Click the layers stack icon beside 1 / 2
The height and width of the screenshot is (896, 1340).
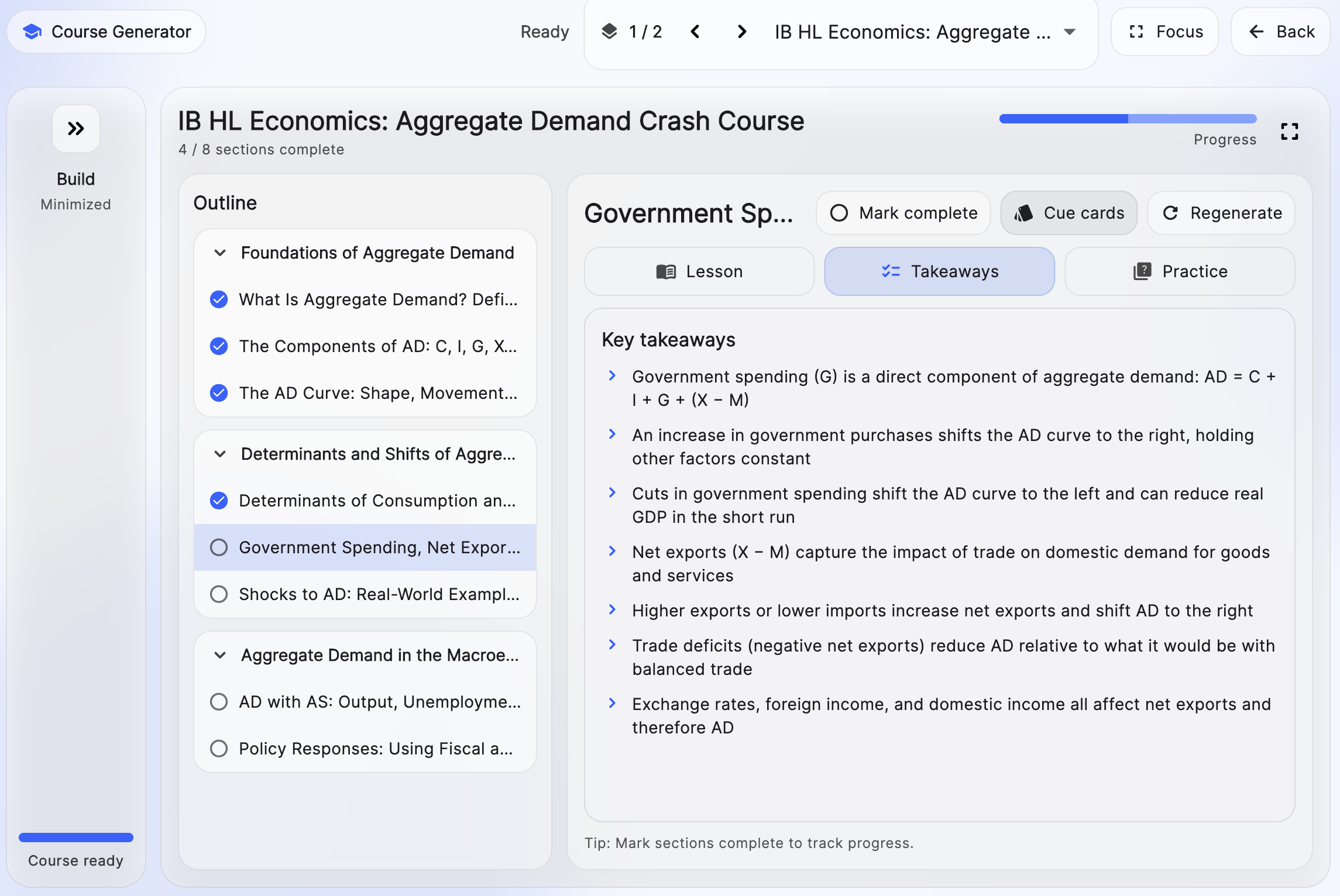[x=609, y=32]
